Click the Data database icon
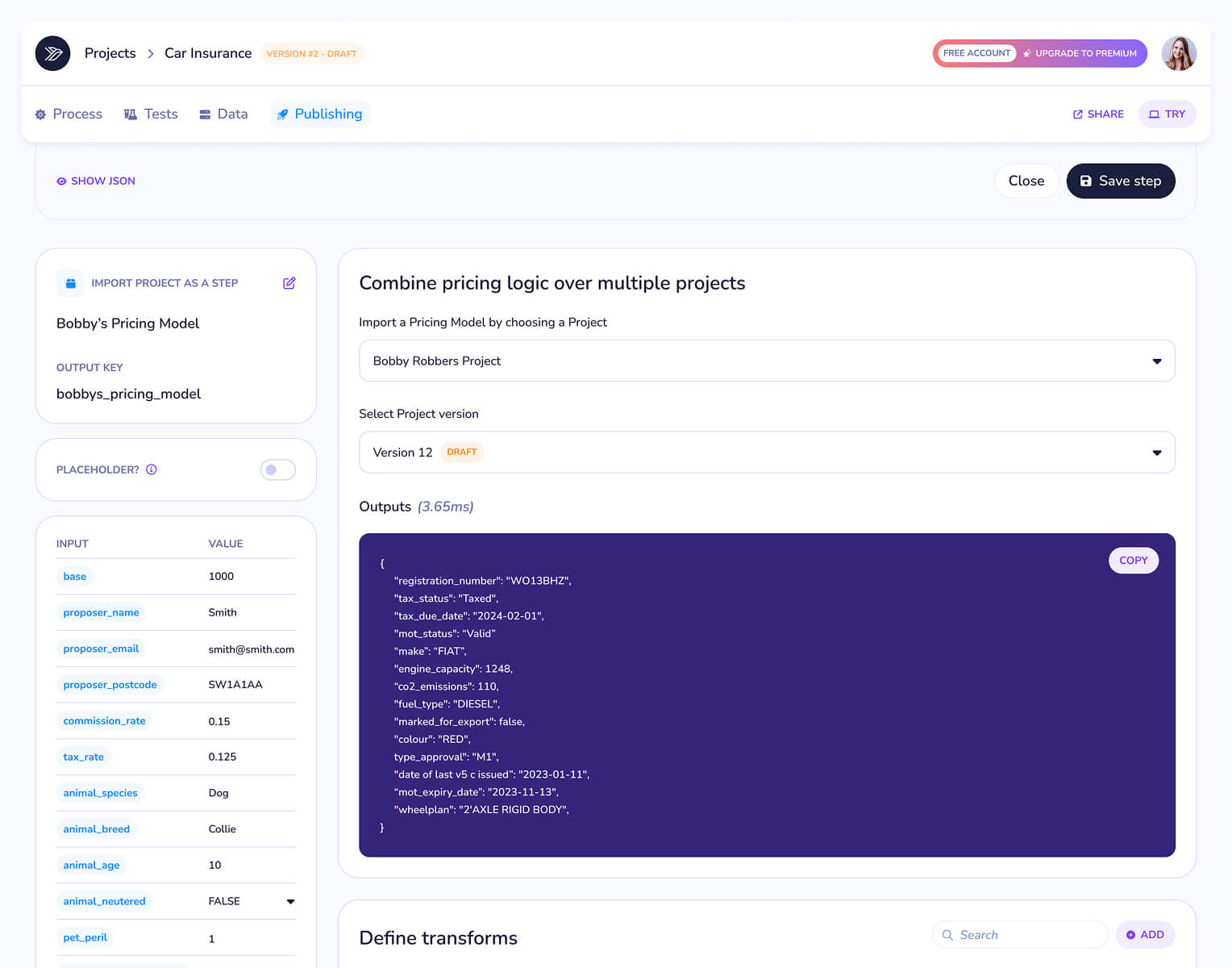 205,115
